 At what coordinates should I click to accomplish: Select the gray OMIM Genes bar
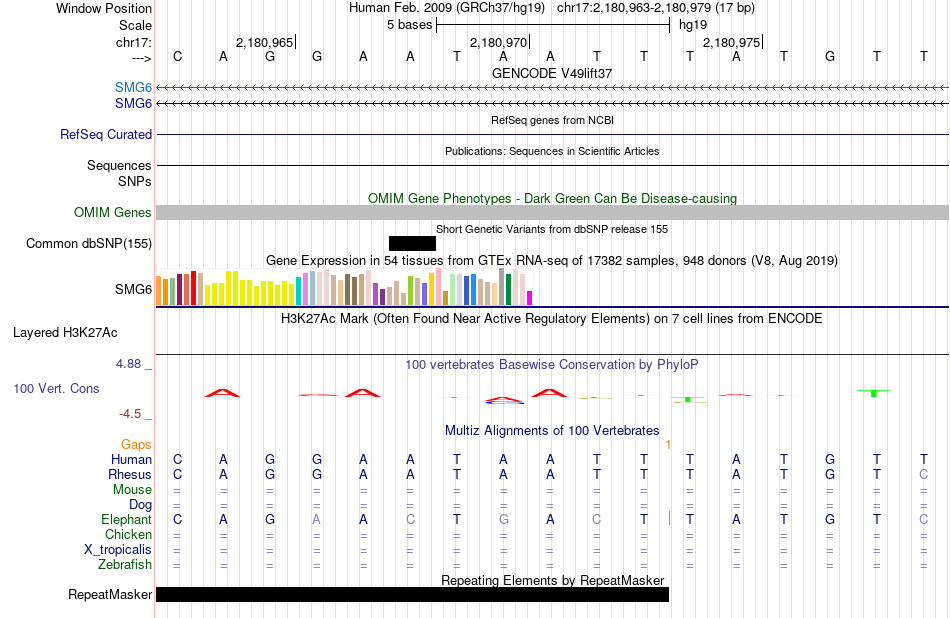[x=553, y=213]
